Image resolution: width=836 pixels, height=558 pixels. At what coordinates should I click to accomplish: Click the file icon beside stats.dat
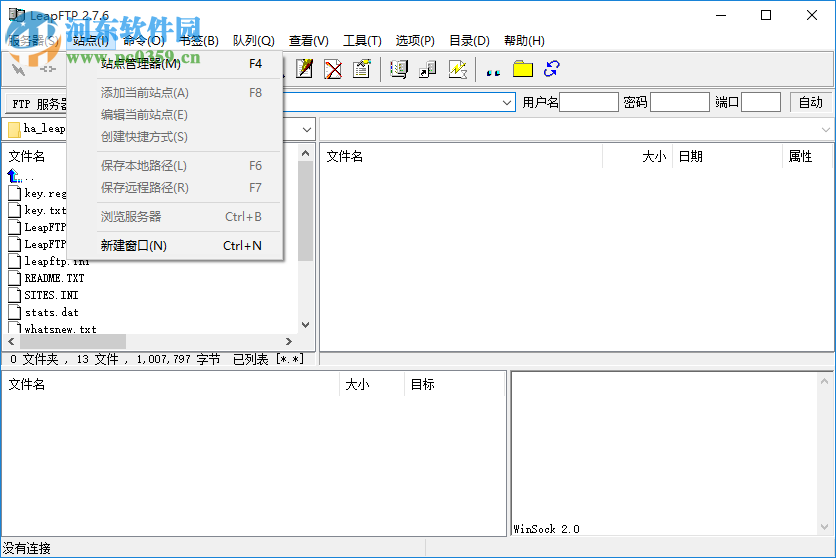(15, 312)
